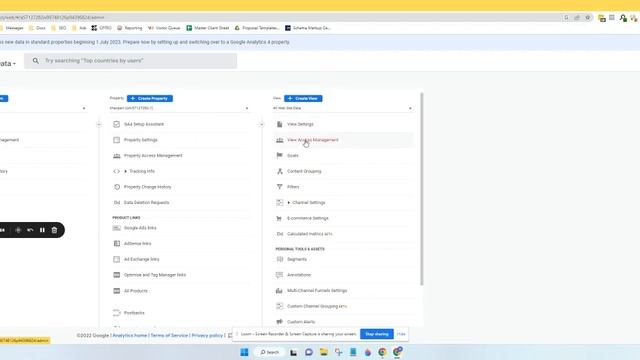This screenshot has width=640, height=360.
Task: Open the Reporting bookmark
Action: click(130, 28)
